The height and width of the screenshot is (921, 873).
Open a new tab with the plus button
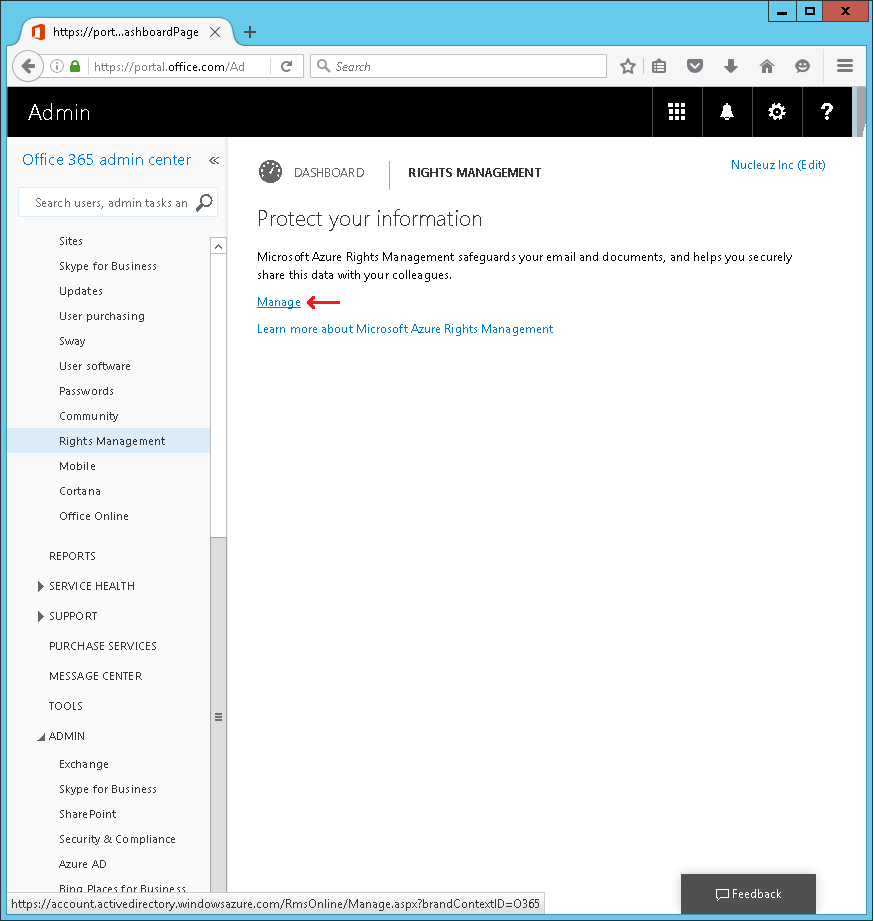(250, 32)
